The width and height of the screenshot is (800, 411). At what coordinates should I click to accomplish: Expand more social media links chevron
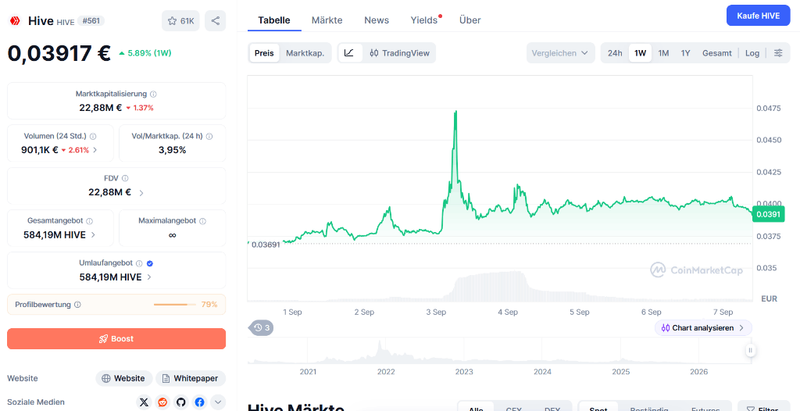(x=218, y=402)
